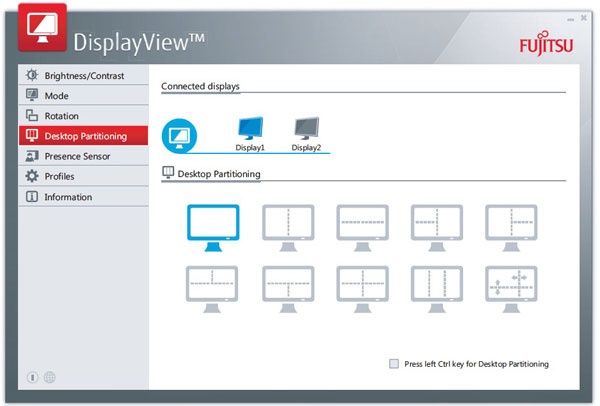
Task: Select the Display1 monitor
Action: tap(250, 134)
